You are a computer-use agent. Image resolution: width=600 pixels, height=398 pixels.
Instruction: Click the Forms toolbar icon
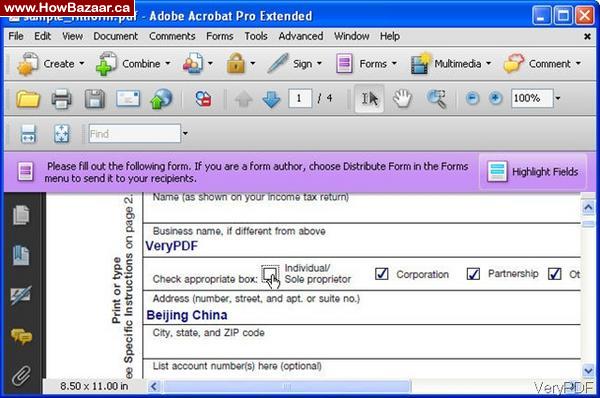tap(344, 64)
